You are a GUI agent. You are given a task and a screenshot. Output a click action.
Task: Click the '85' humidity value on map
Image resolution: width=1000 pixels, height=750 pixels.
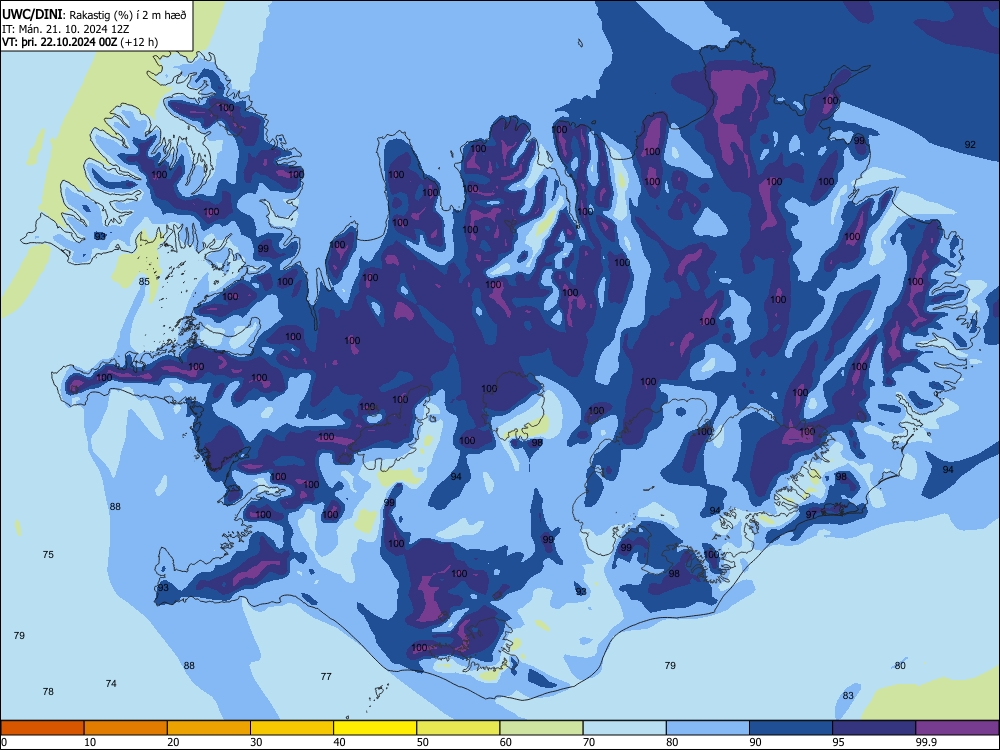(x=144, y=281)
